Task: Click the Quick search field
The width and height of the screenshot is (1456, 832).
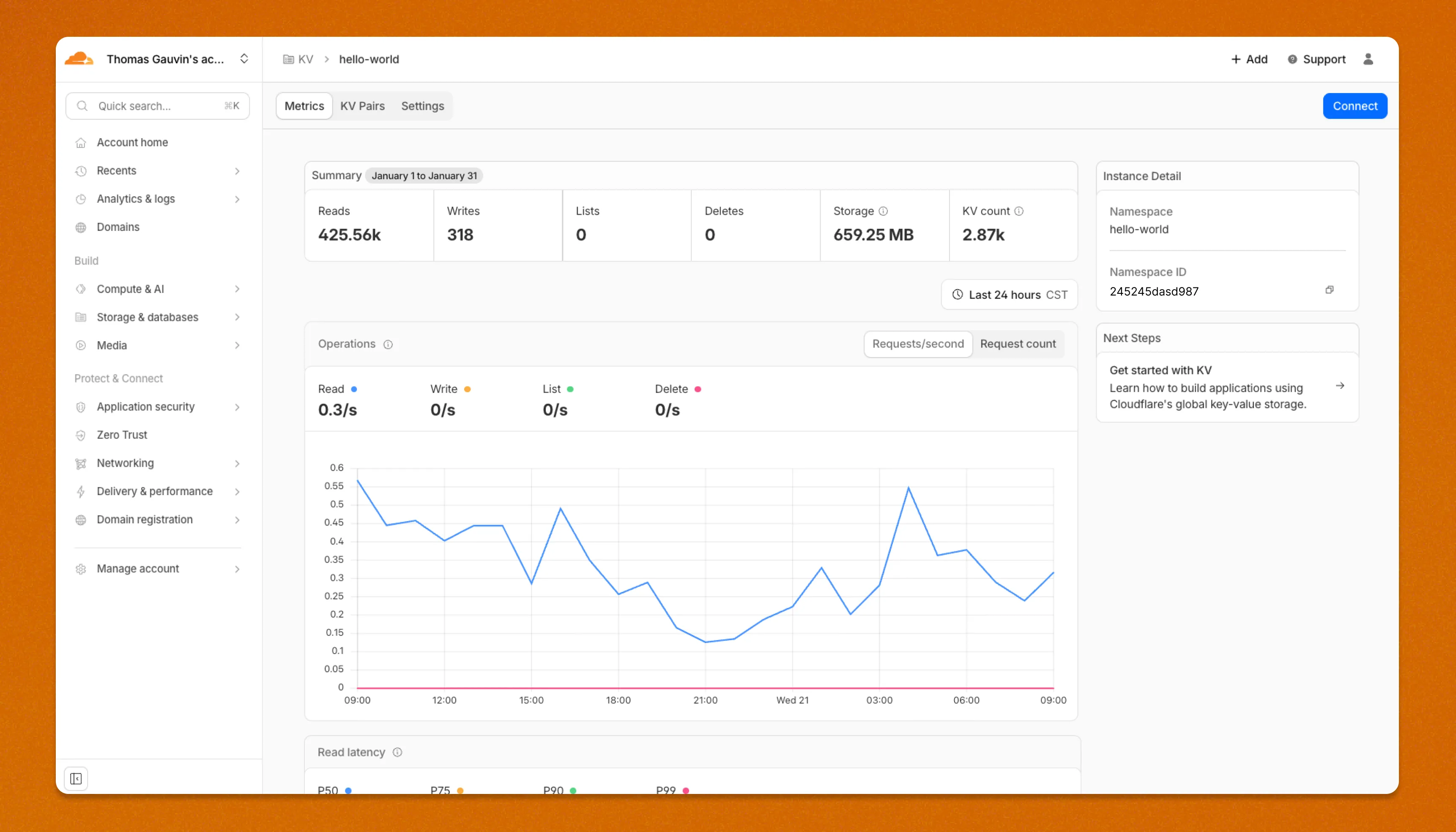Action: 157,106
